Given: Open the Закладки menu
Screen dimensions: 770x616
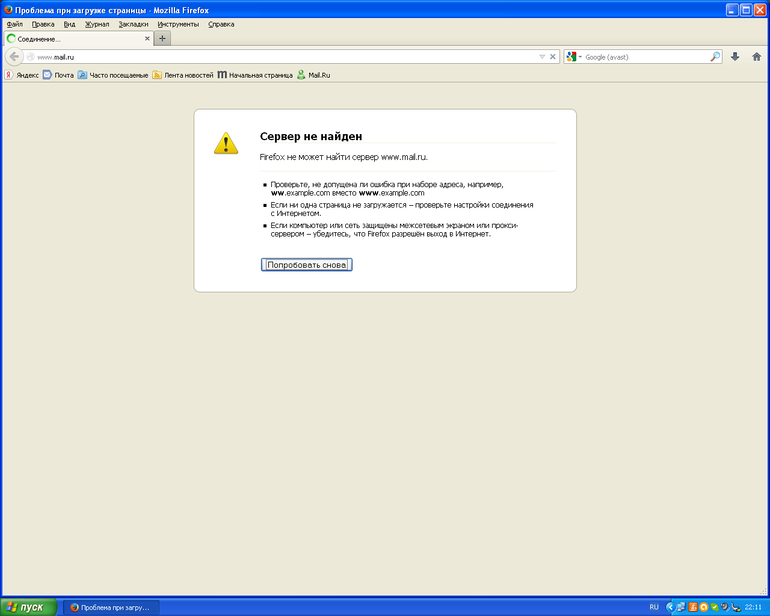Looking at the screenshot, I should (x=133, y=24).
